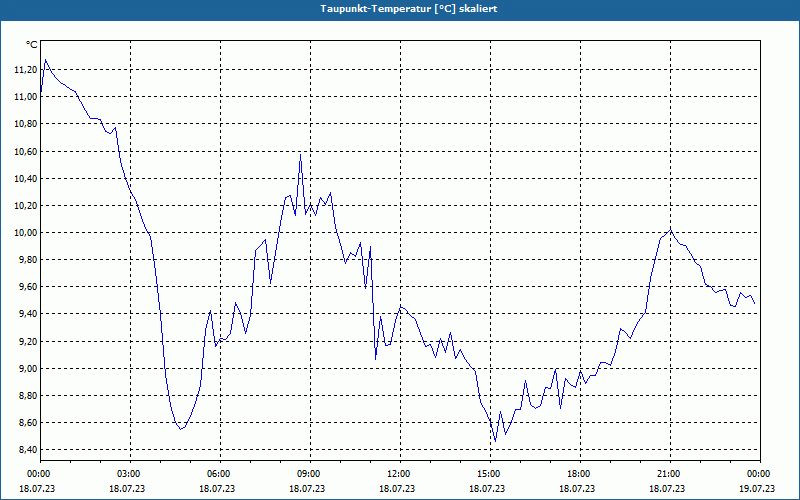Pick the 18:00 time label
This screenshot has height=500, width=800.
click(580, 474)
